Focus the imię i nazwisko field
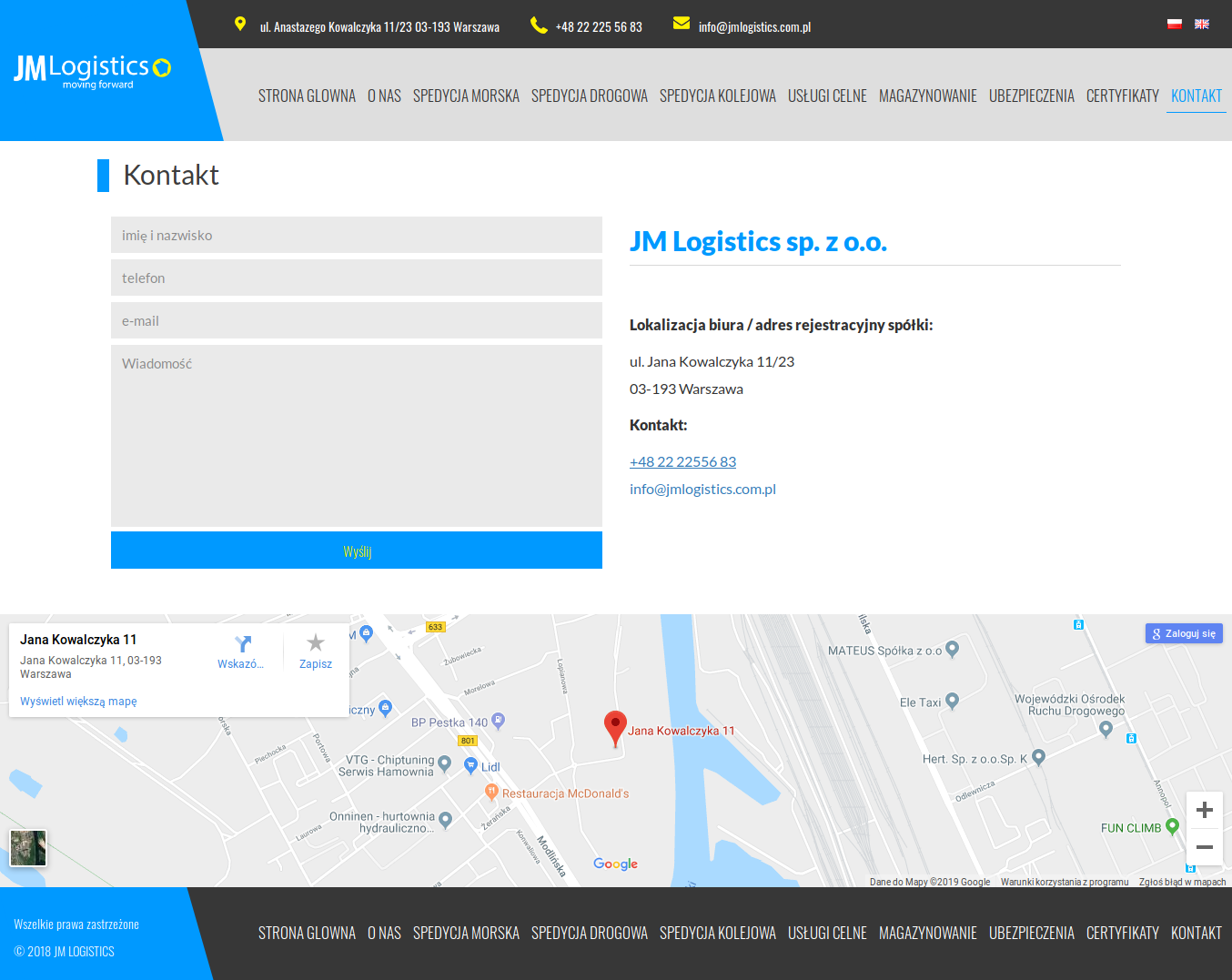Image resolution: width=1232 pixels, height=980 pixels. click(x=357, y=235)
